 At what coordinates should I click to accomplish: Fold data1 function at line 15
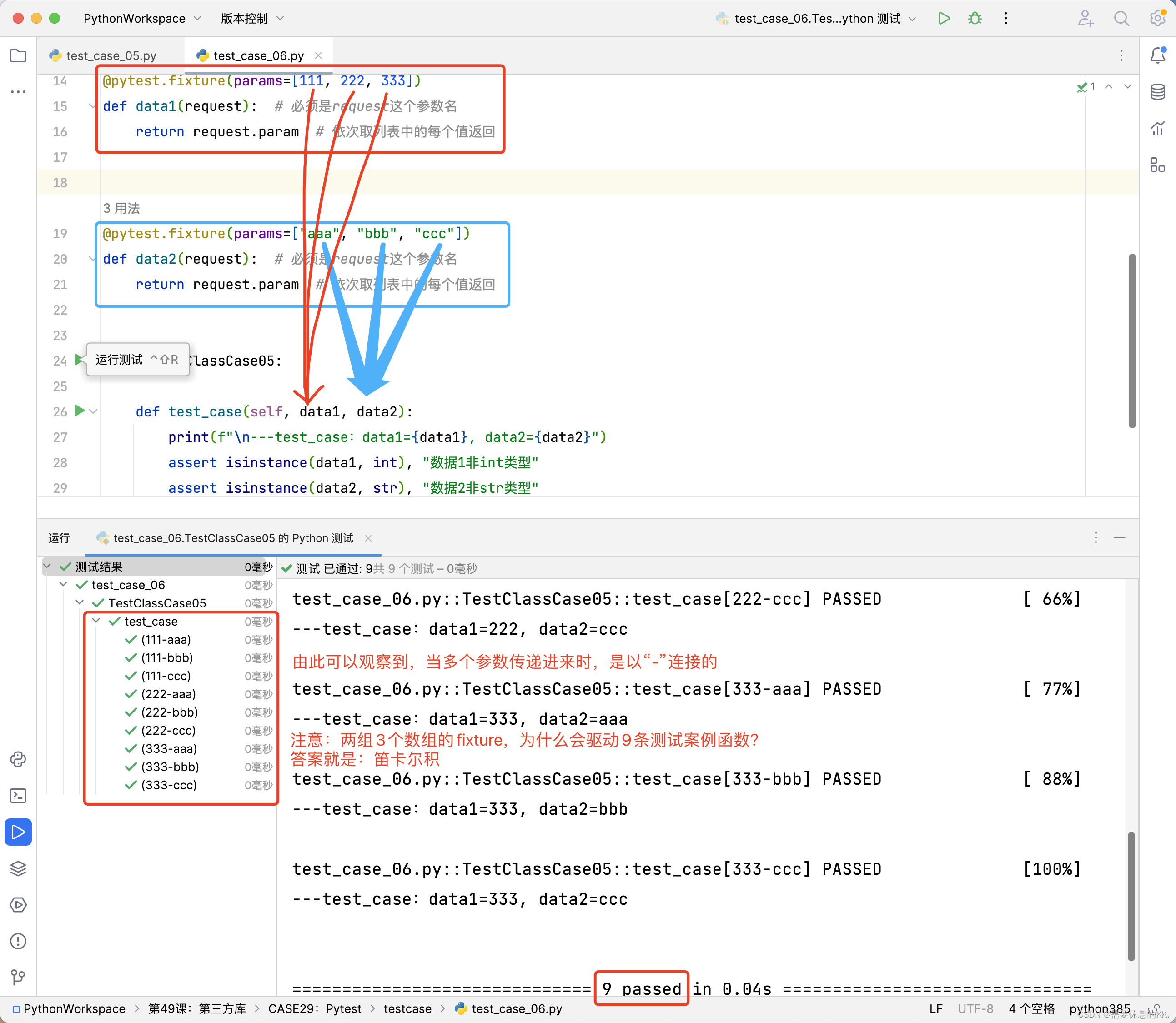click(92, 106)
